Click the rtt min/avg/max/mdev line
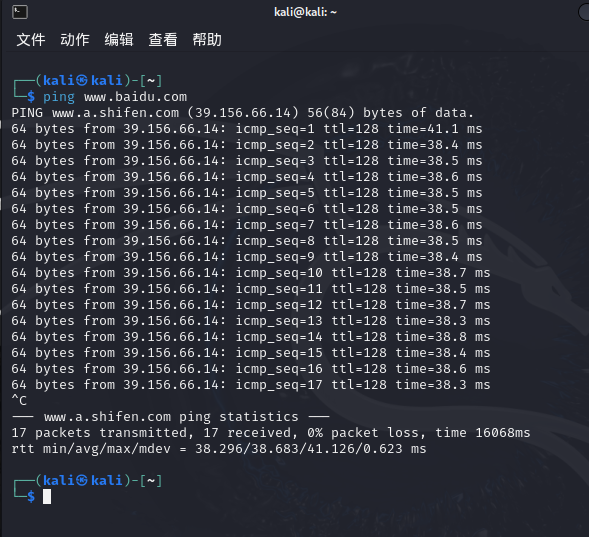This screenshot has height=537, width=589. pos(219,449)
